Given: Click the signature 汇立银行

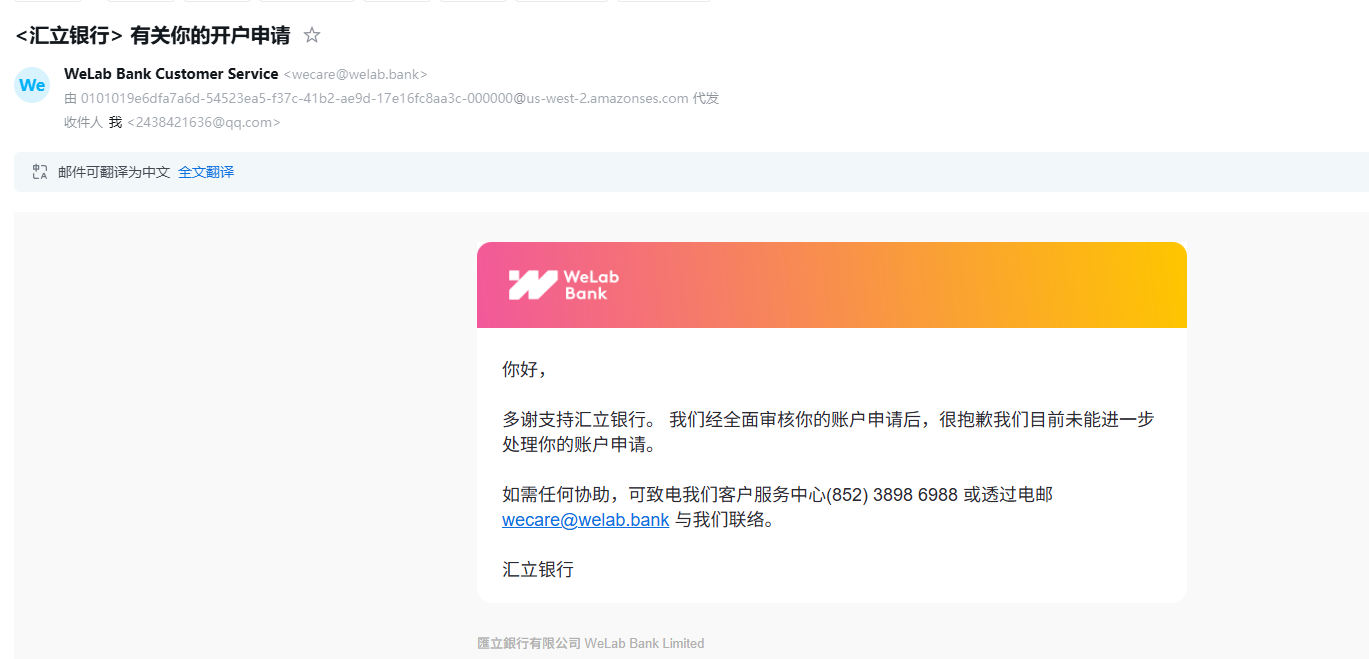Looking at the screenshot, I should pos(538,570).
